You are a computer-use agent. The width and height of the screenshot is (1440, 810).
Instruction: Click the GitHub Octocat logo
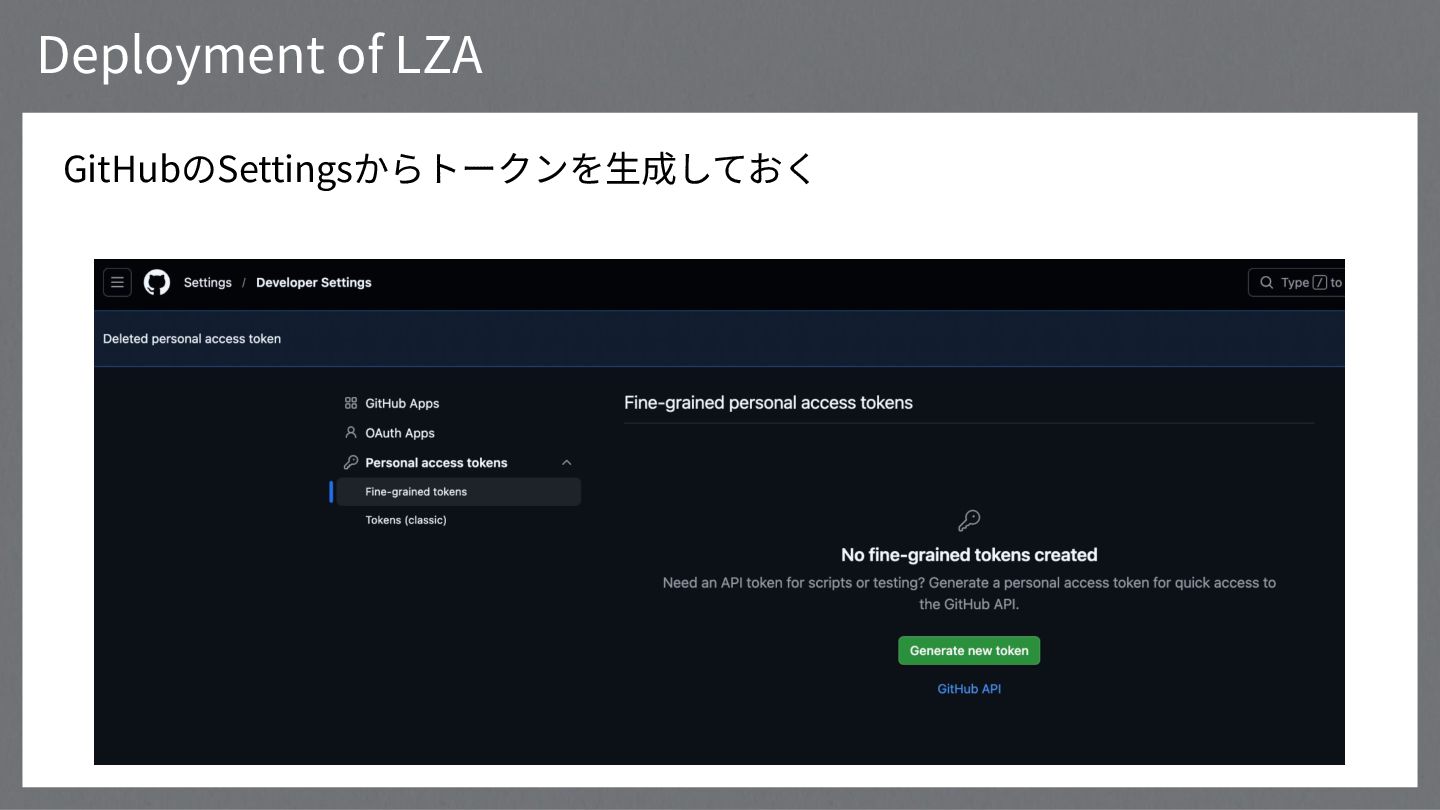(x=157, y=282)
